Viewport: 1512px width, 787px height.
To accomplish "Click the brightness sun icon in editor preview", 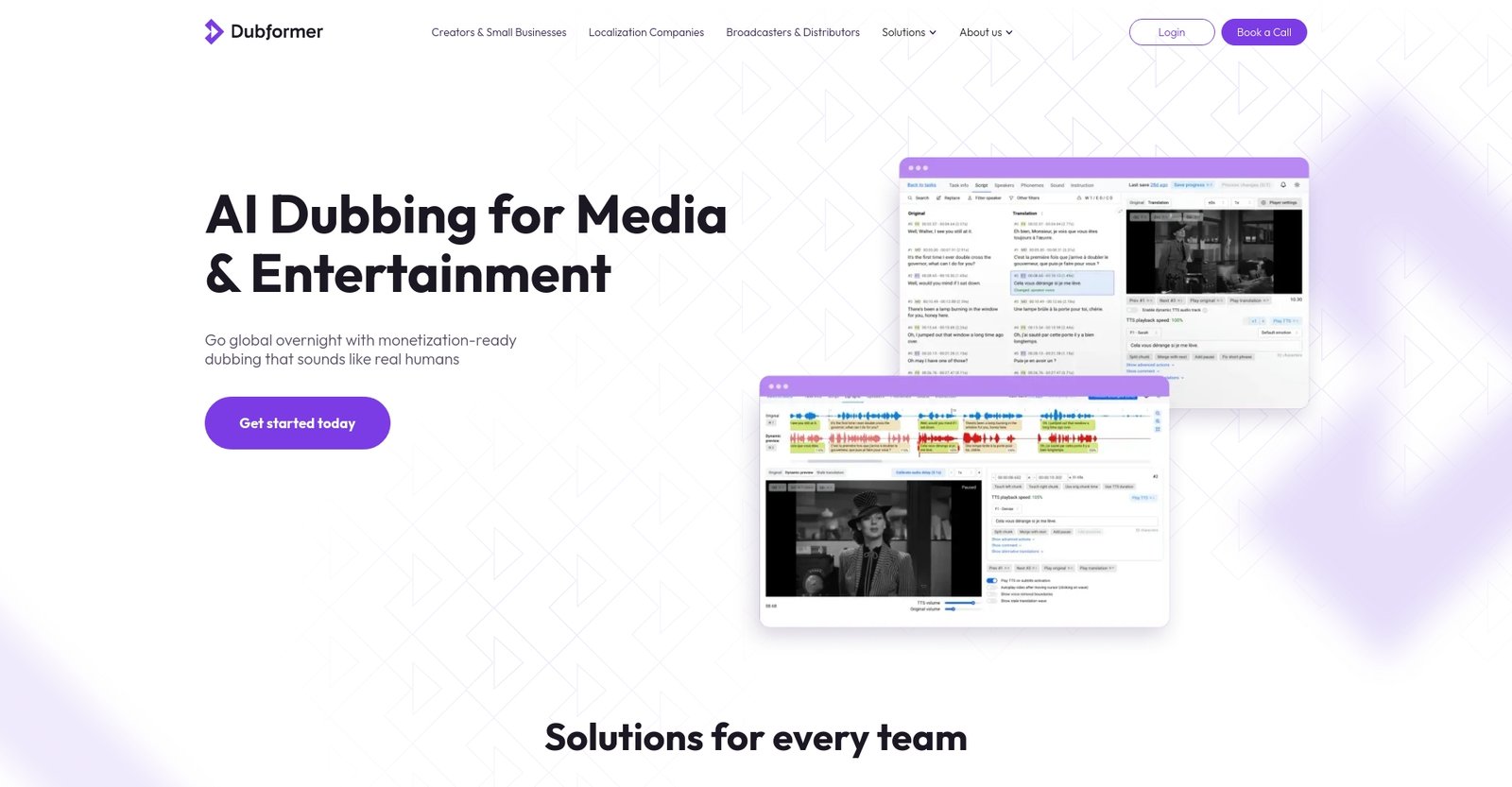I will (x=1297, y=185).
